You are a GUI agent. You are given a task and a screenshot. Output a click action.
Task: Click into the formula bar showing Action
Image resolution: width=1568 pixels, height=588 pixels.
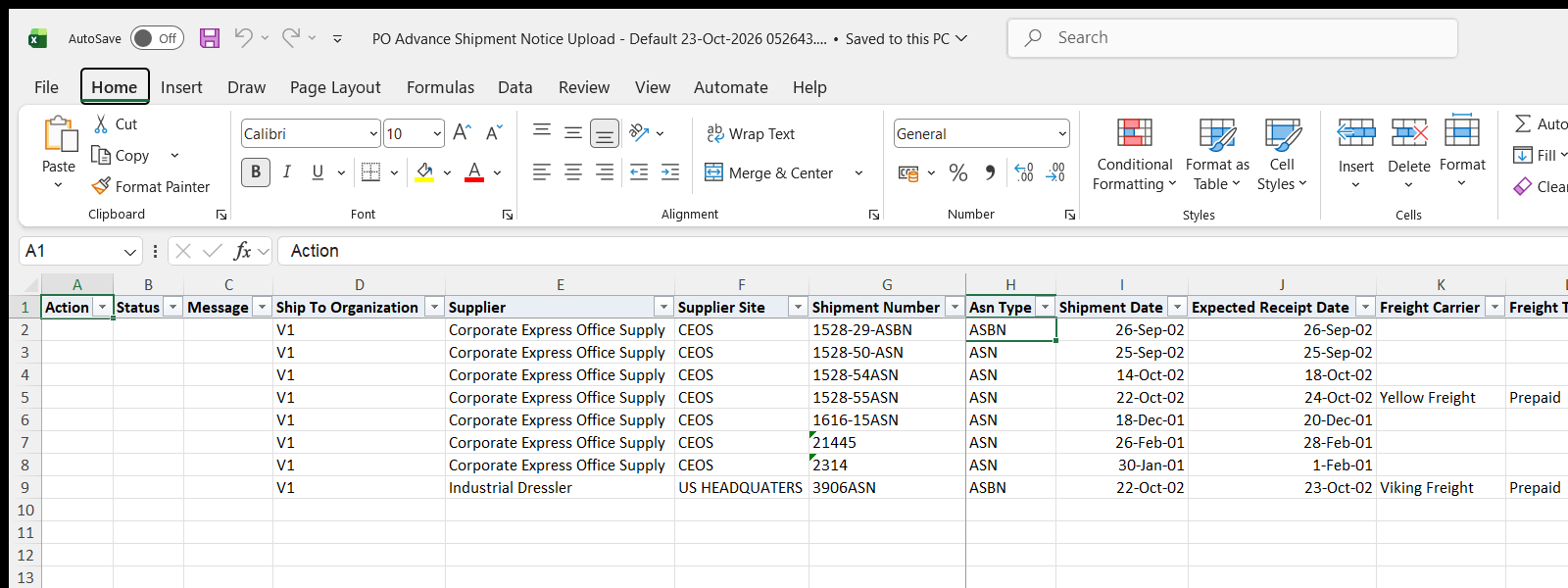pos(921,251)
